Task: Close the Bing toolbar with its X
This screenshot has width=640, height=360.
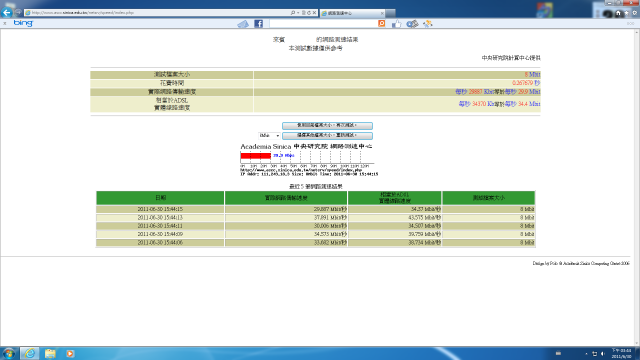Action: 5,24
